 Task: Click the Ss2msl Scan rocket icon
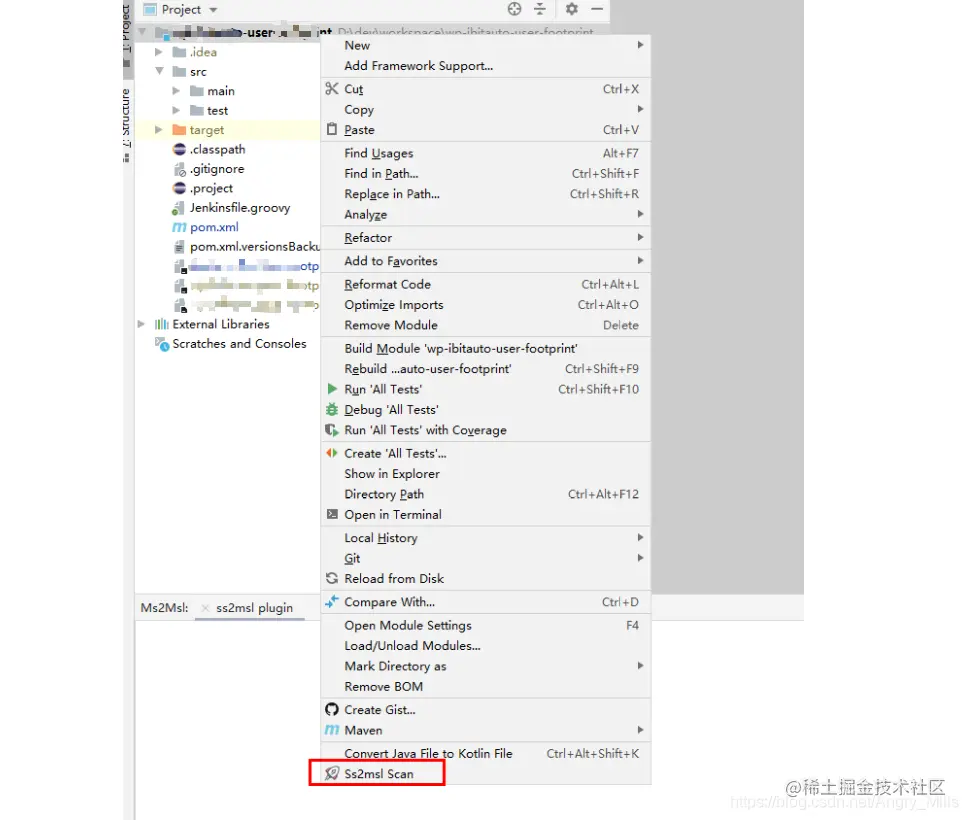tap(332, 774)
